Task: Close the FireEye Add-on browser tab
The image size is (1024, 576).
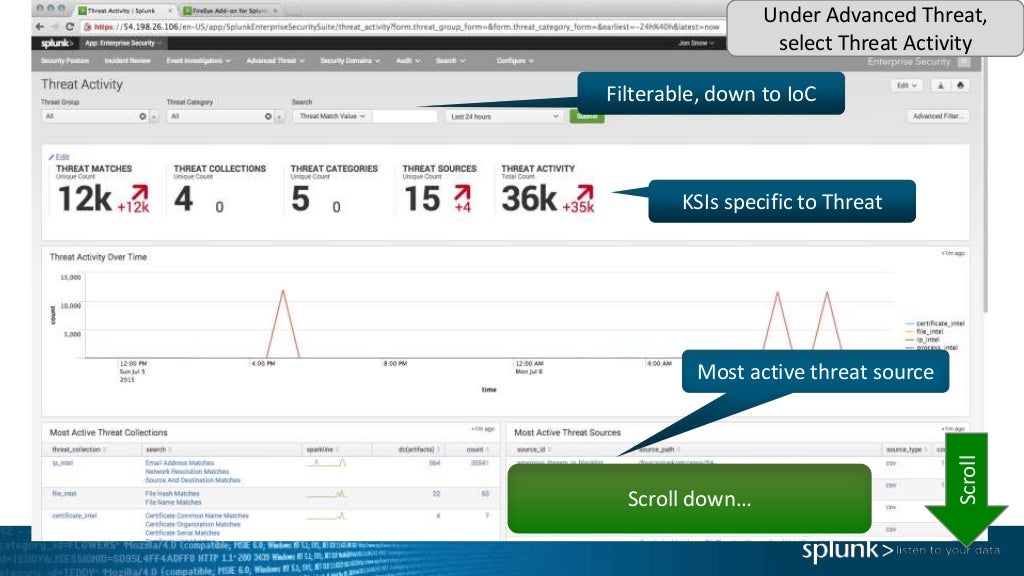Action: point(275,10)
